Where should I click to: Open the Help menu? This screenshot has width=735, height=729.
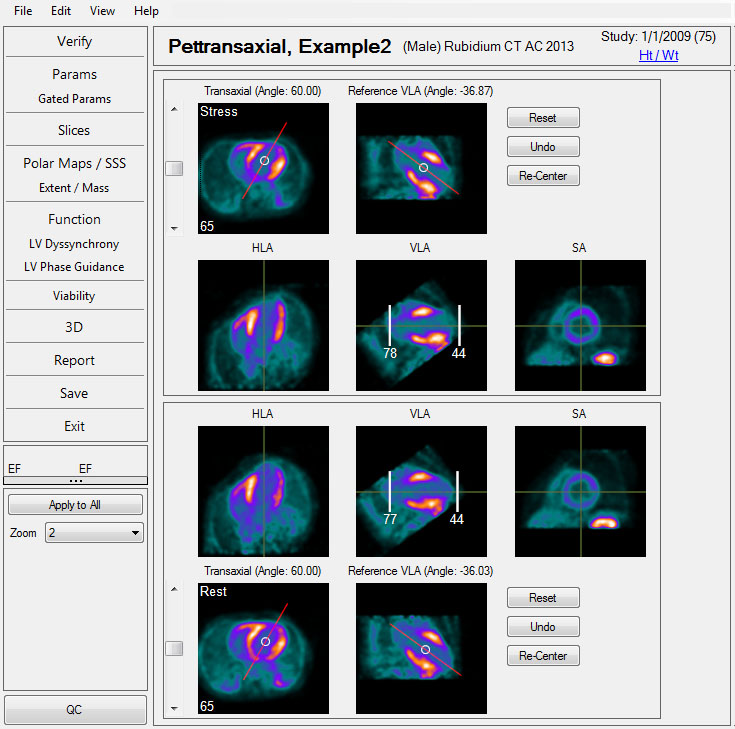[x=146, y=11]
